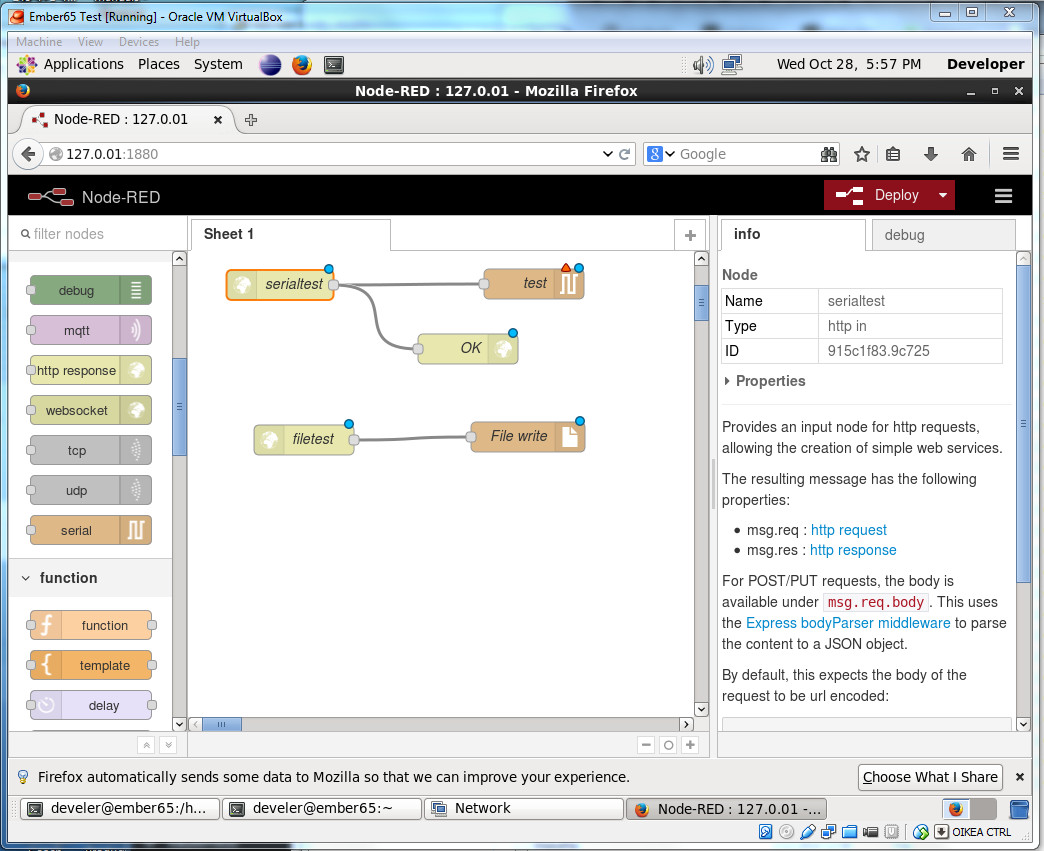Open the http request link
Screen dimensions: 1044x851
[x=848, y=530]
